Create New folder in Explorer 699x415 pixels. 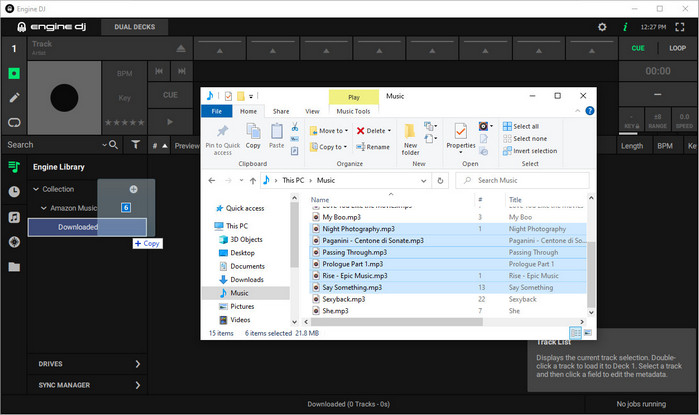click(410, 140)
